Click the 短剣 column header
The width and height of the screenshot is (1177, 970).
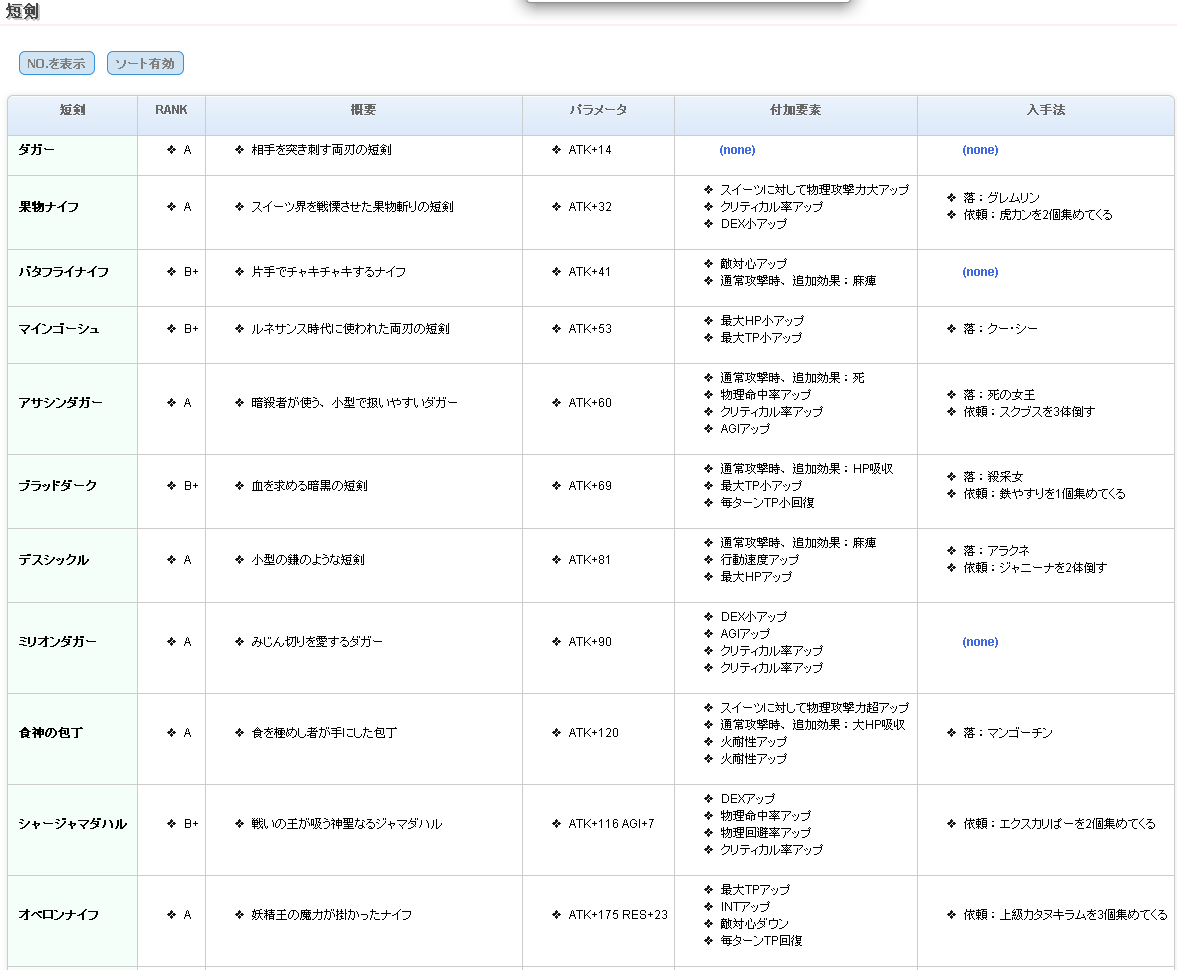click(x=72, y=110)
